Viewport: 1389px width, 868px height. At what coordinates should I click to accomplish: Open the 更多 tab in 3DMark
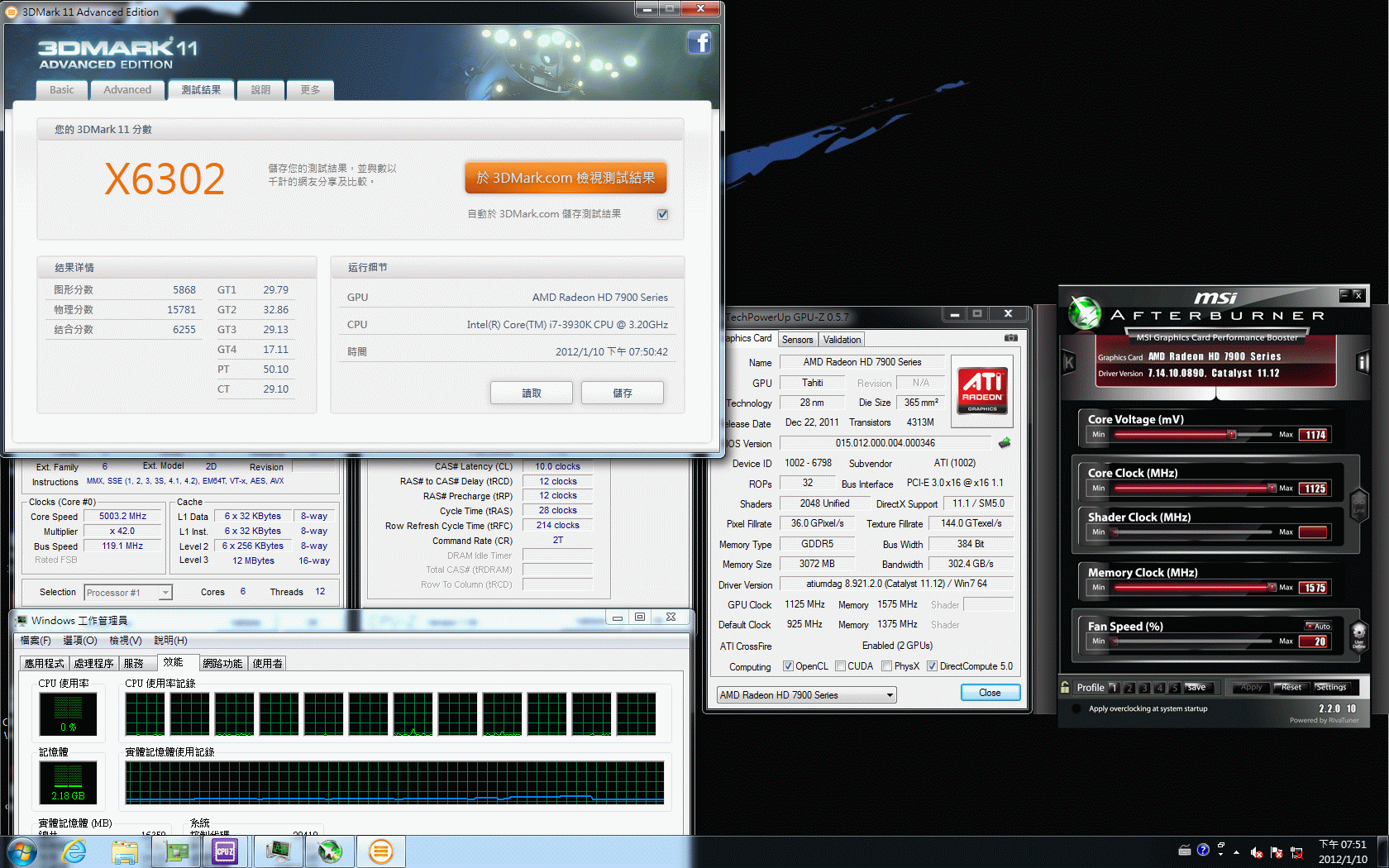coord(310,90)
